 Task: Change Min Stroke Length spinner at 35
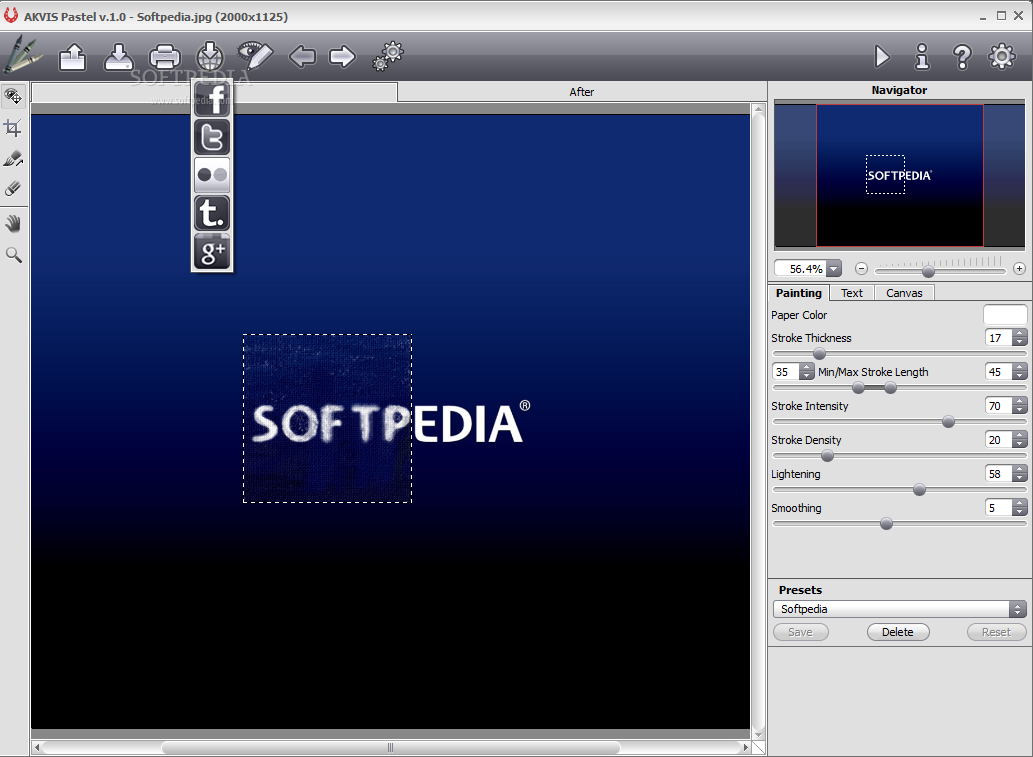point(806,372)
